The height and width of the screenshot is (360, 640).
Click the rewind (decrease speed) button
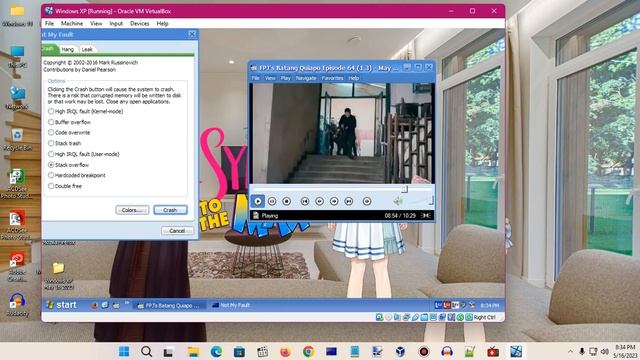coord(319,201)
